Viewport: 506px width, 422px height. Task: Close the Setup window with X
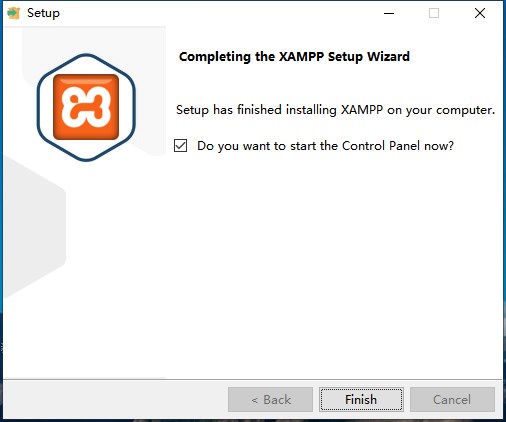pos(480,13)
